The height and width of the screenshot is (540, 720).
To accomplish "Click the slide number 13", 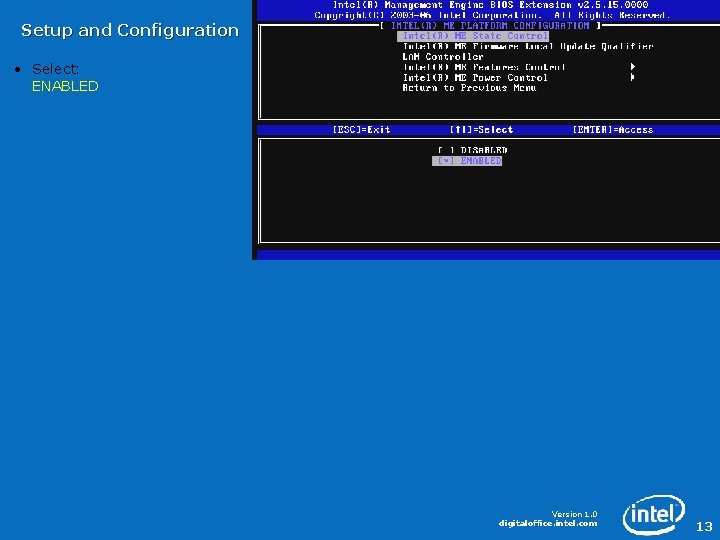I will pos(704,526).
